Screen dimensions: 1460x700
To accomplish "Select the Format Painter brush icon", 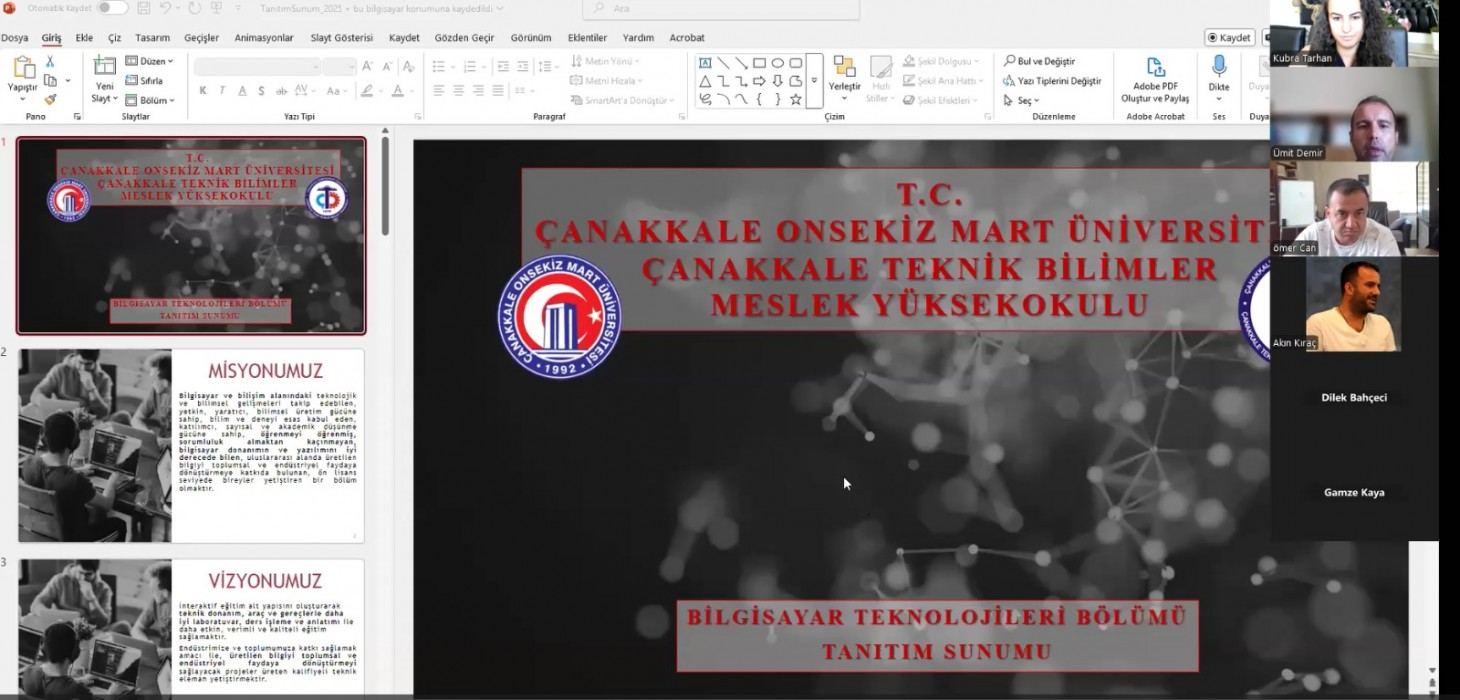I will click(x=50, y=99).
